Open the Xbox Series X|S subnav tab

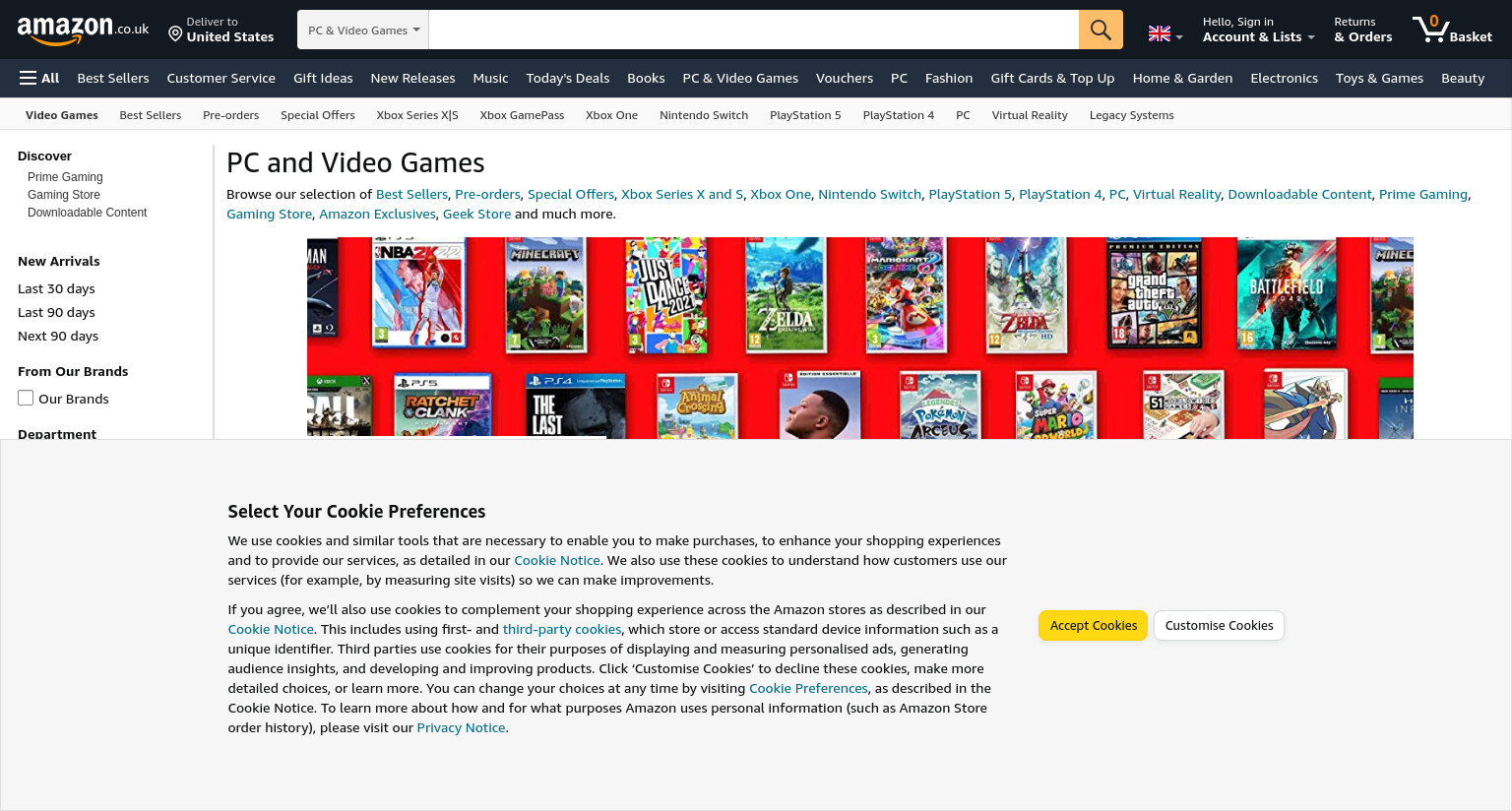coord(417,115)
